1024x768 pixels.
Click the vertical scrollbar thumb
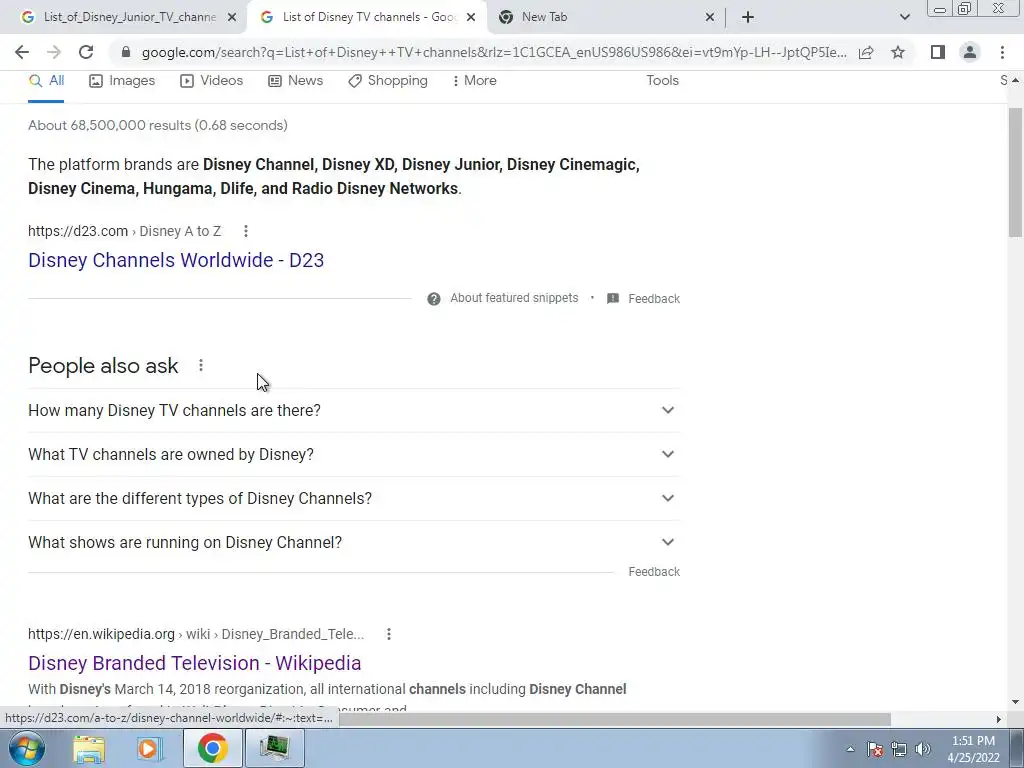point(1015,172)
